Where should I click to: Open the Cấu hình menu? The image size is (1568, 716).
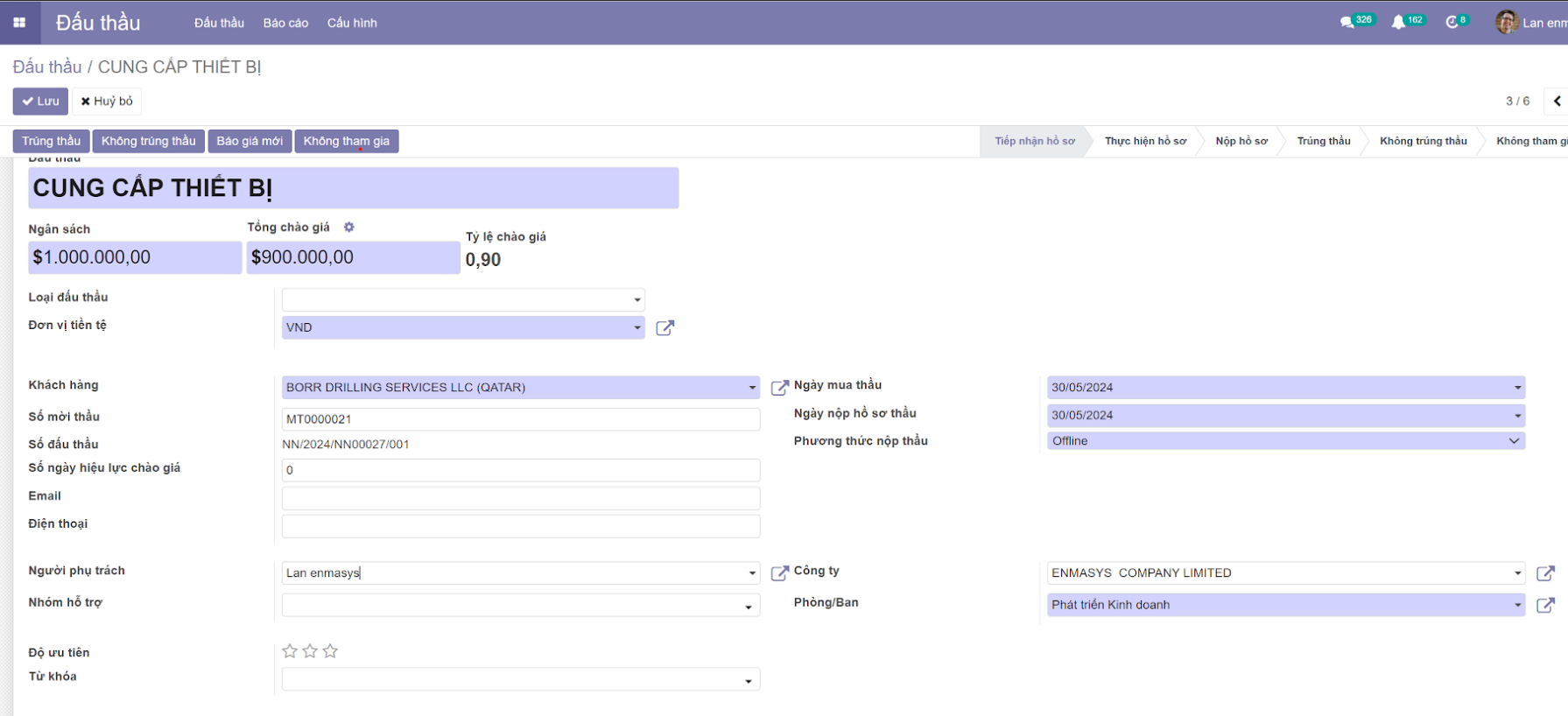352,23
